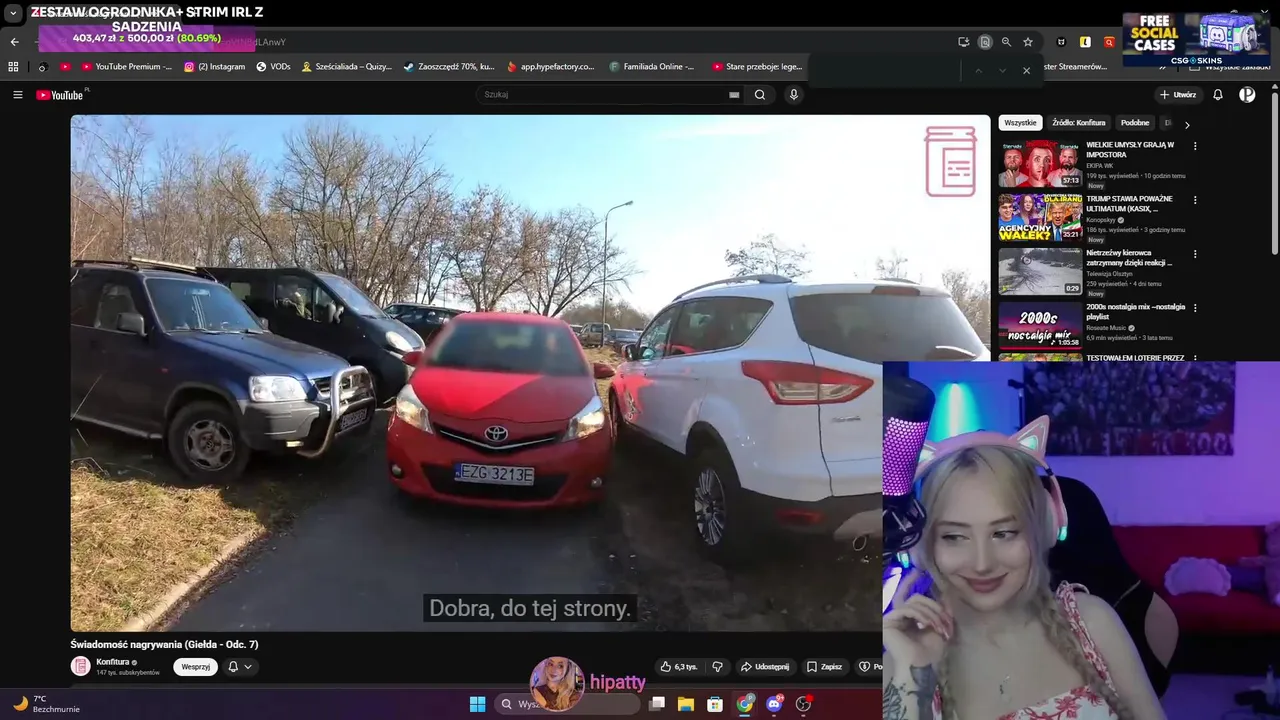Open the Konfitura channel avatar
The image size is (1280, 720).
pyautogui.click(x=80, y=666)
